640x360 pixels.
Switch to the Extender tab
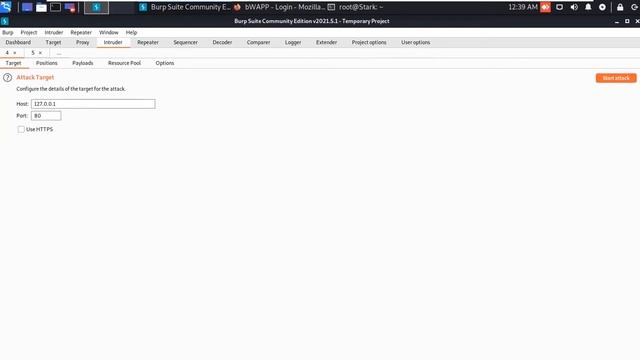pyautogui.click(x=327, y=42)
